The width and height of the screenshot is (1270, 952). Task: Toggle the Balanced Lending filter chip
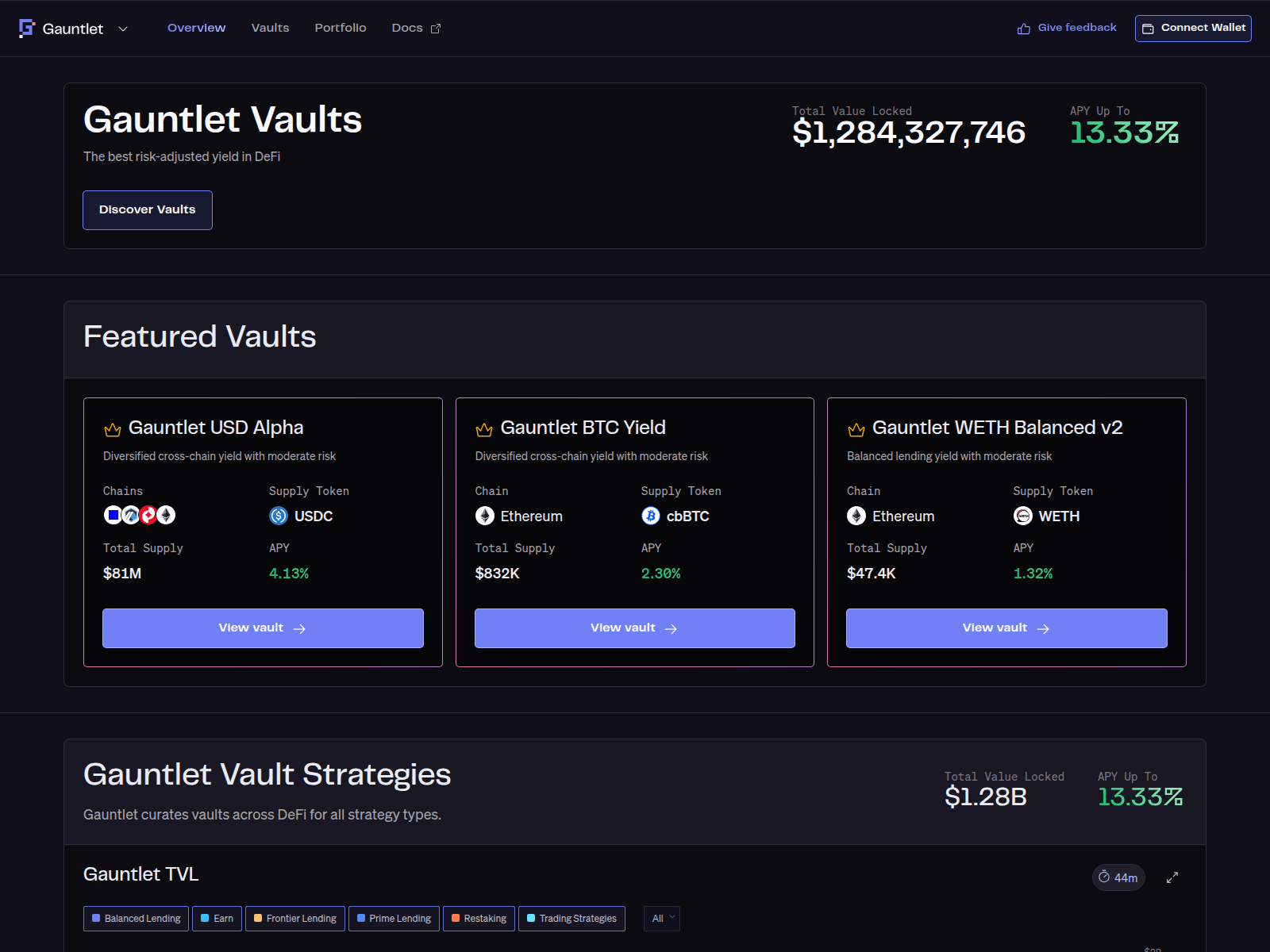[136, 918]
